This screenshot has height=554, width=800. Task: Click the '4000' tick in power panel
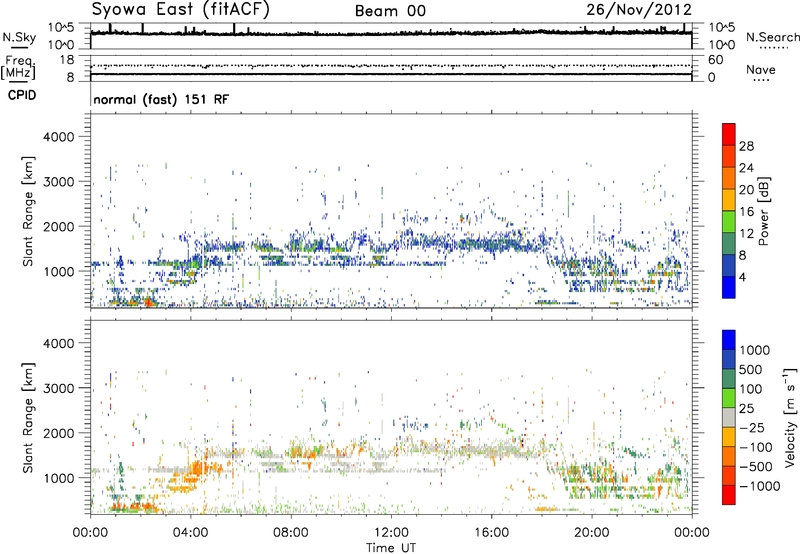[x=59, y=137]
